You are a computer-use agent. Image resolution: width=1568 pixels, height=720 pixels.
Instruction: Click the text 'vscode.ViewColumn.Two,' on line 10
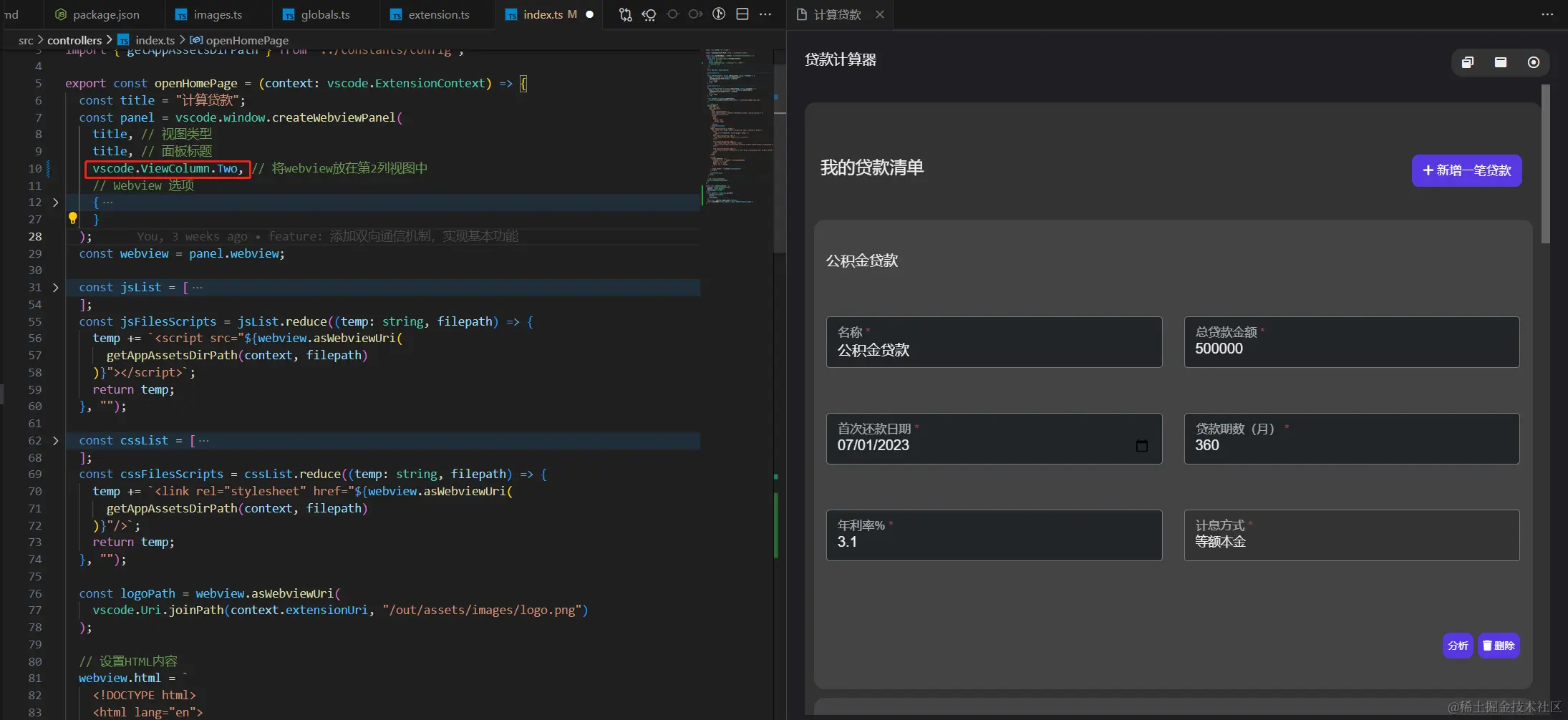168,169
